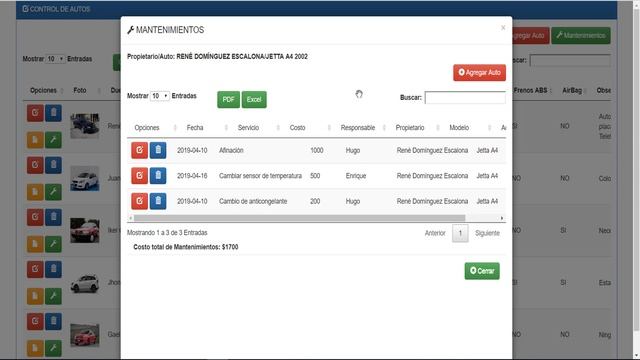The height and width of the screenshot is (360, 640).
Task: Click the background page search field
Action: [x=570, y=60]
